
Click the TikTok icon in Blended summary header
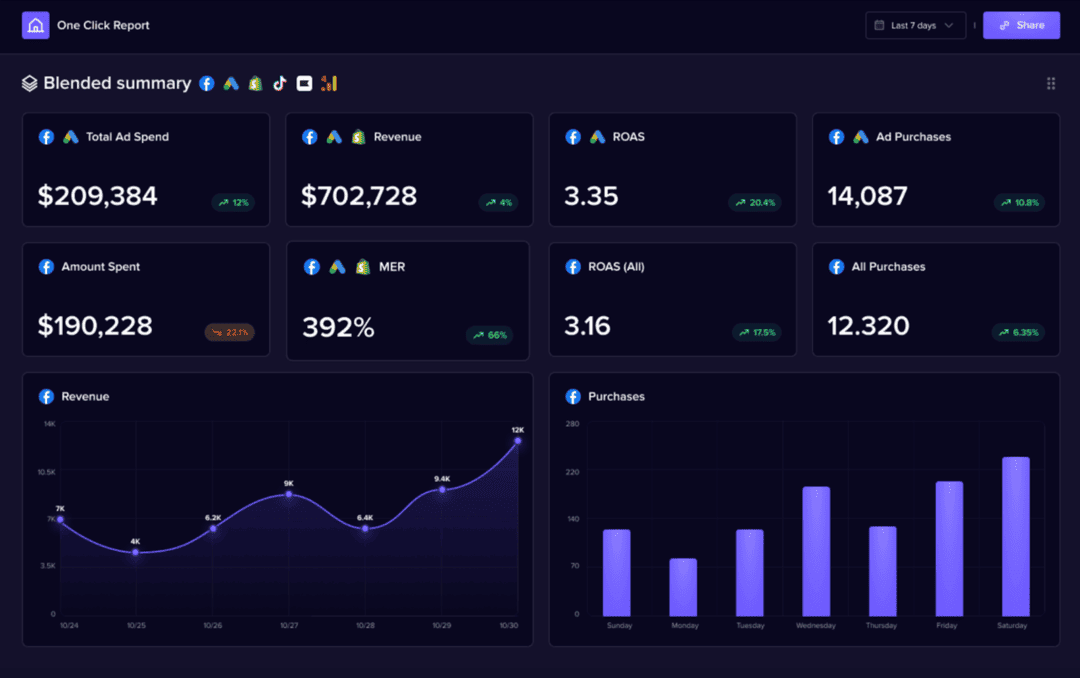(x=280, y=83)
